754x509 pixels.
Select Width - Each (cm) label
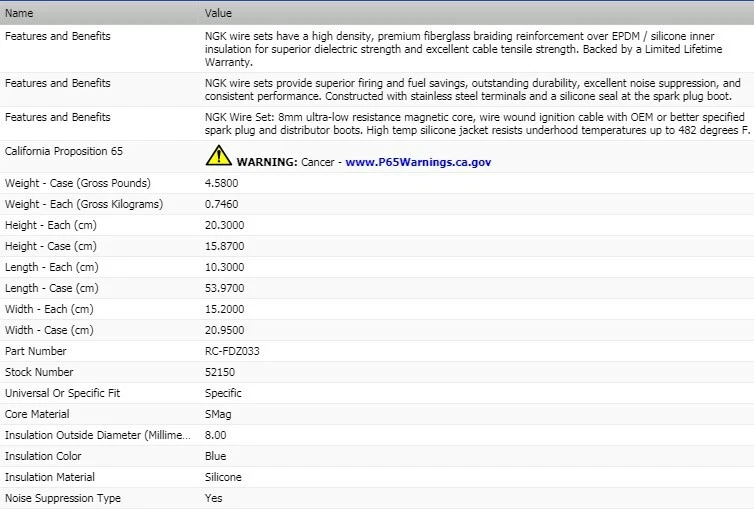tap(49, 309)
